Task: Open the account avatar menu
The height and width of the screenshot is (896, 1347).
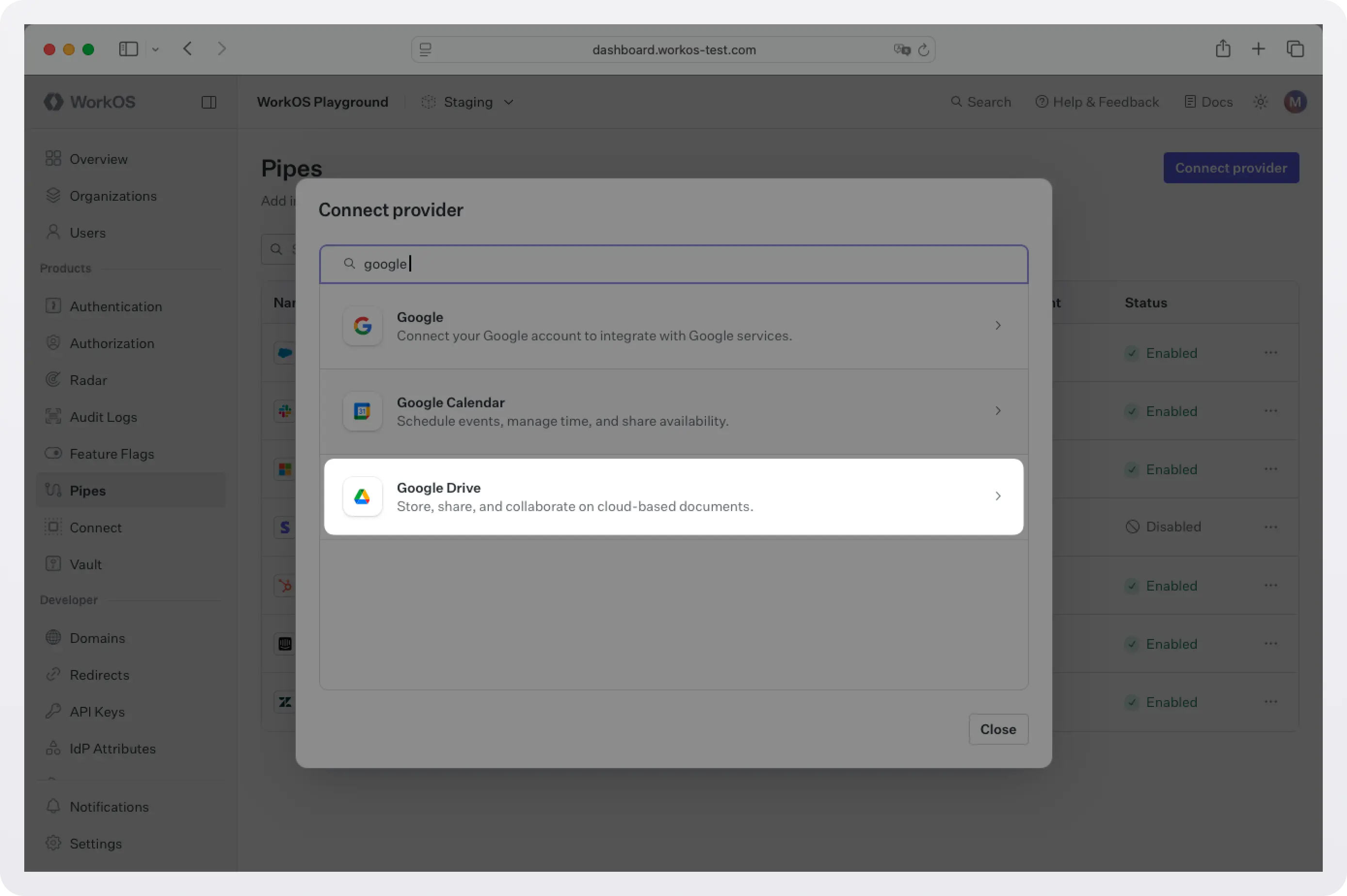Action: coord(1295,102)
